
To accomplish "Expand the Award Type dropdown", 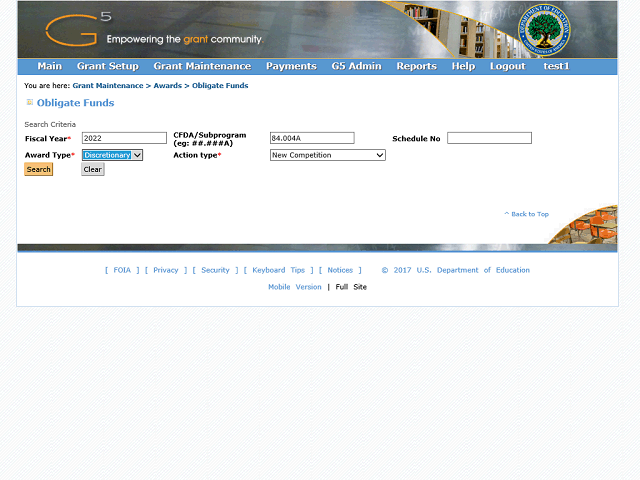I will pyautogui.click(x=112, y=155).
